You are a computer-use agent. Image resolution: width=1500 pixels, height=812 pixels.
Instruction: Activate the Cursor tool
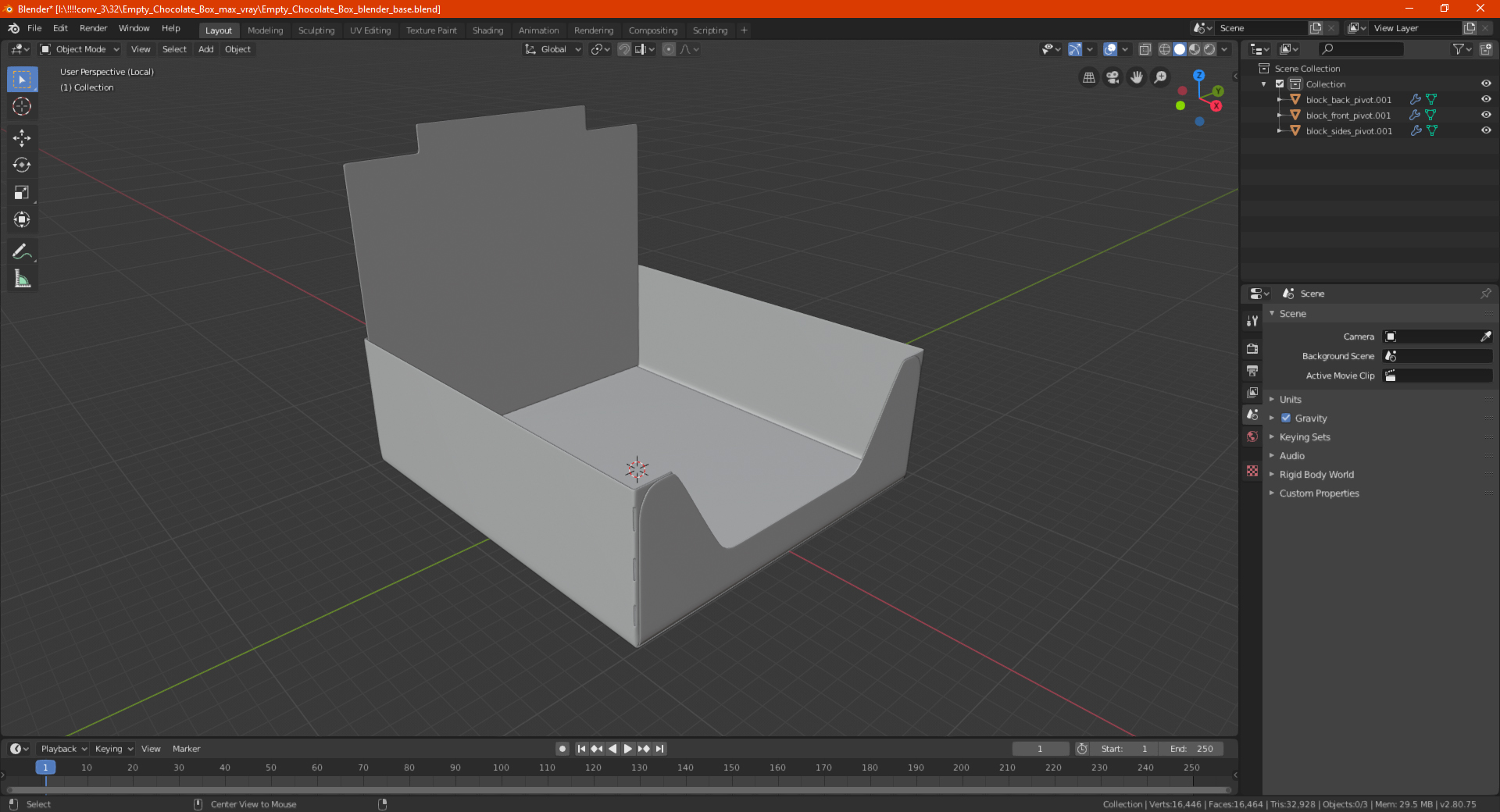(x=22, y=107)
